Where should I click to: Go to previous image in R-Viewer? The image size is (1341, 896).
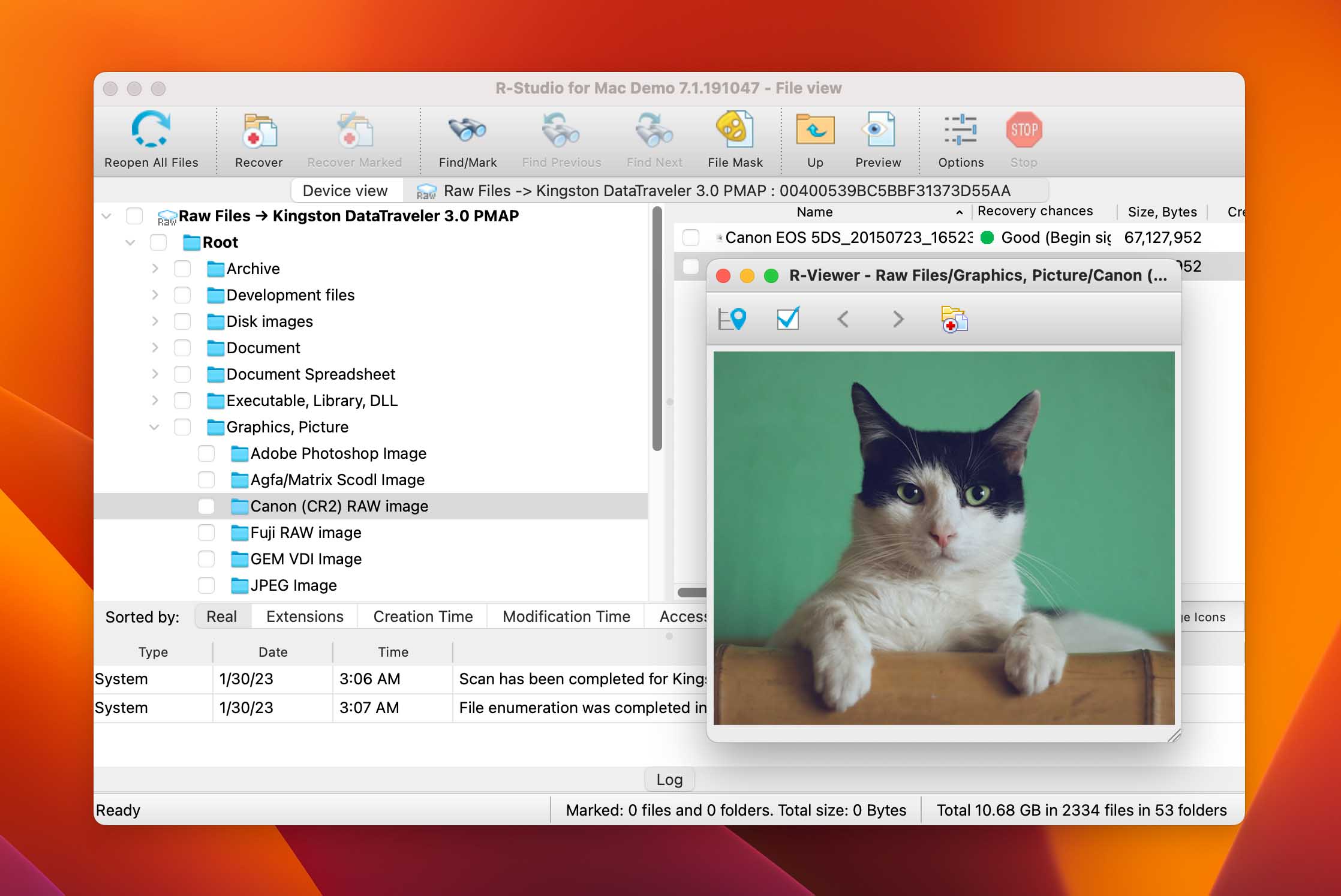[x=843, y=318]
